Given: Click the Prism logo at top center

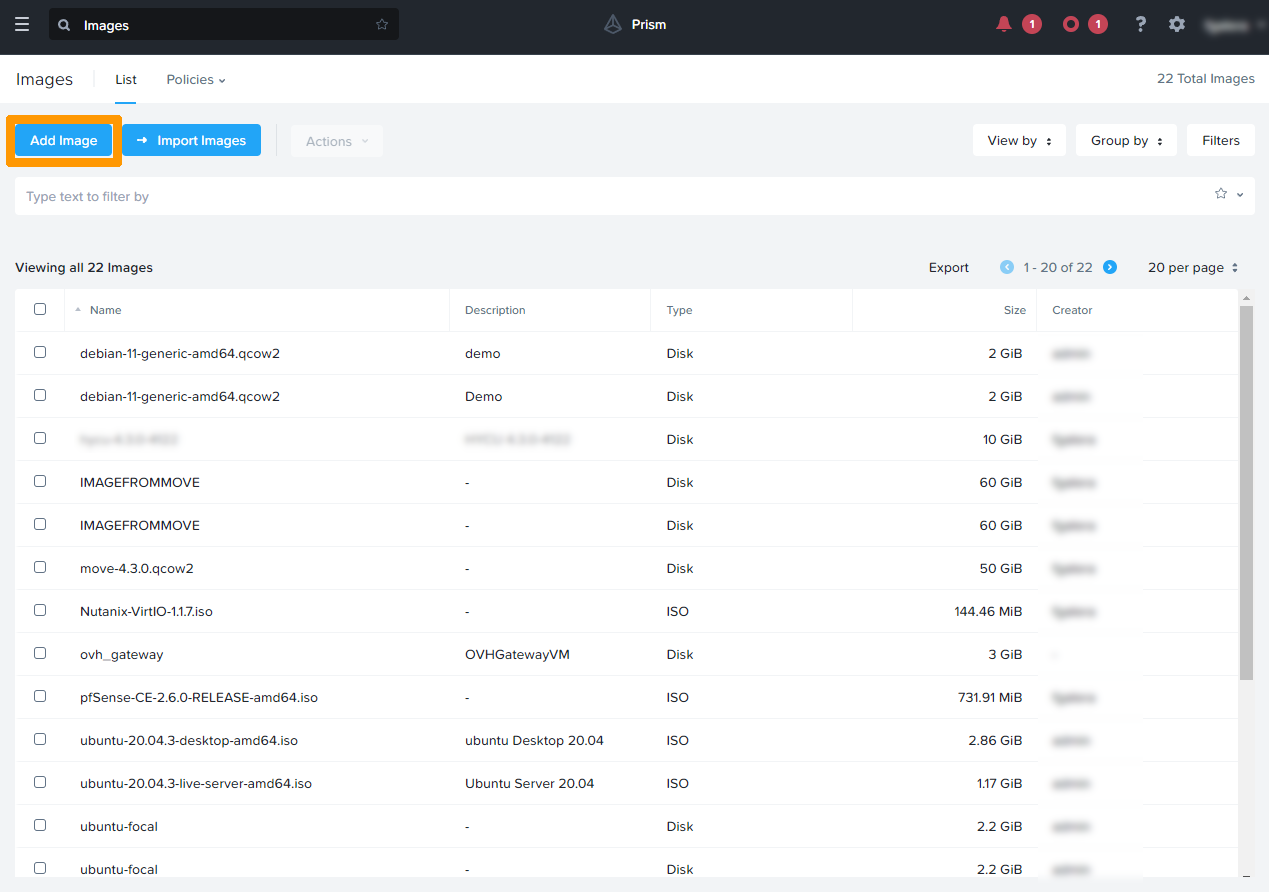Looking at the screenshot, I should pos(634,24).
